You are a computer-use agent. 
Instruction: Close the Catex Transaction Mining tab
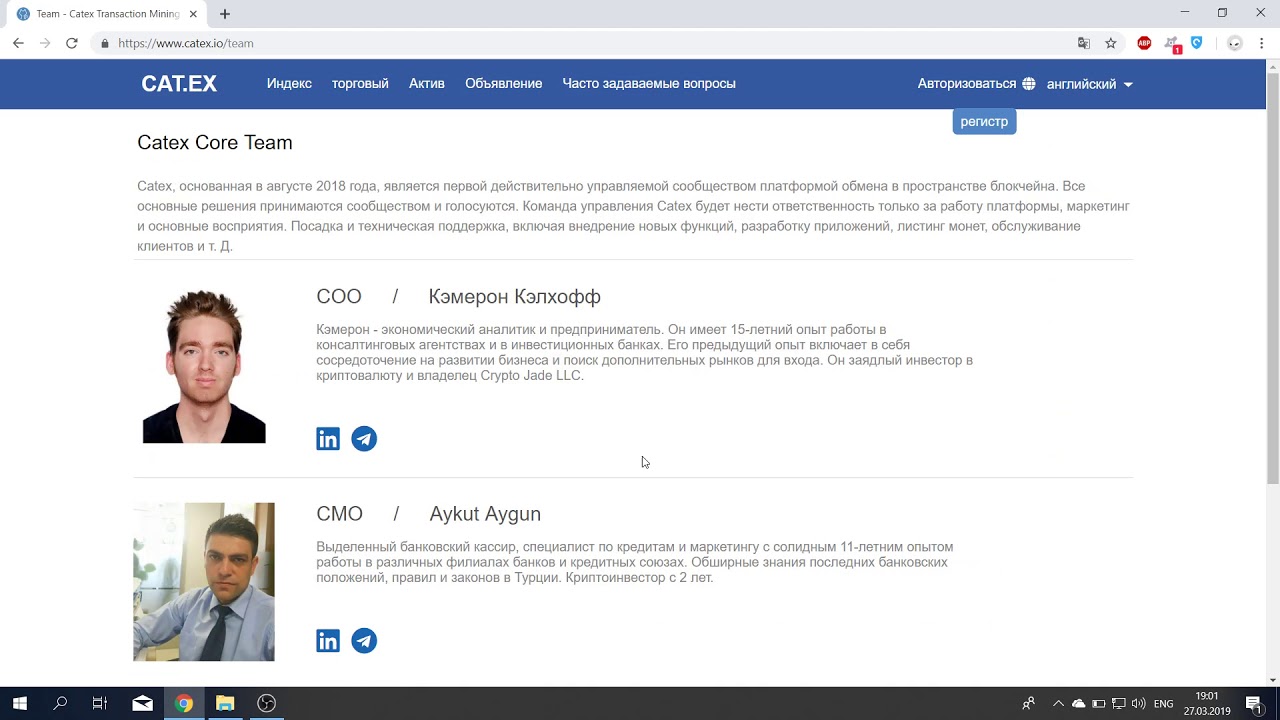pyautogui.click(x=193, y=14)
